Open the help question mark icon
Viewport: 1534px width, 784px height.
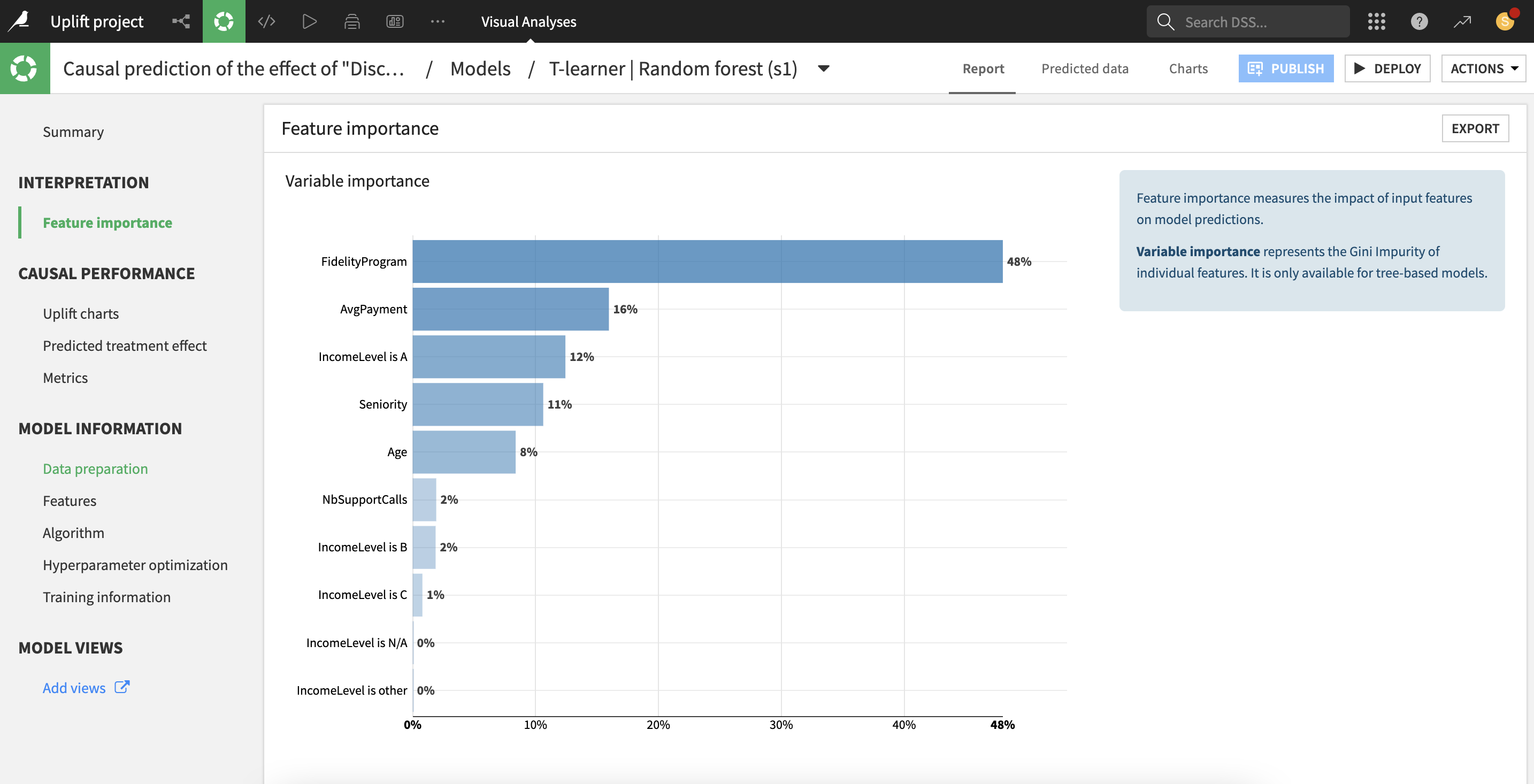click(x=1419, y=21)
